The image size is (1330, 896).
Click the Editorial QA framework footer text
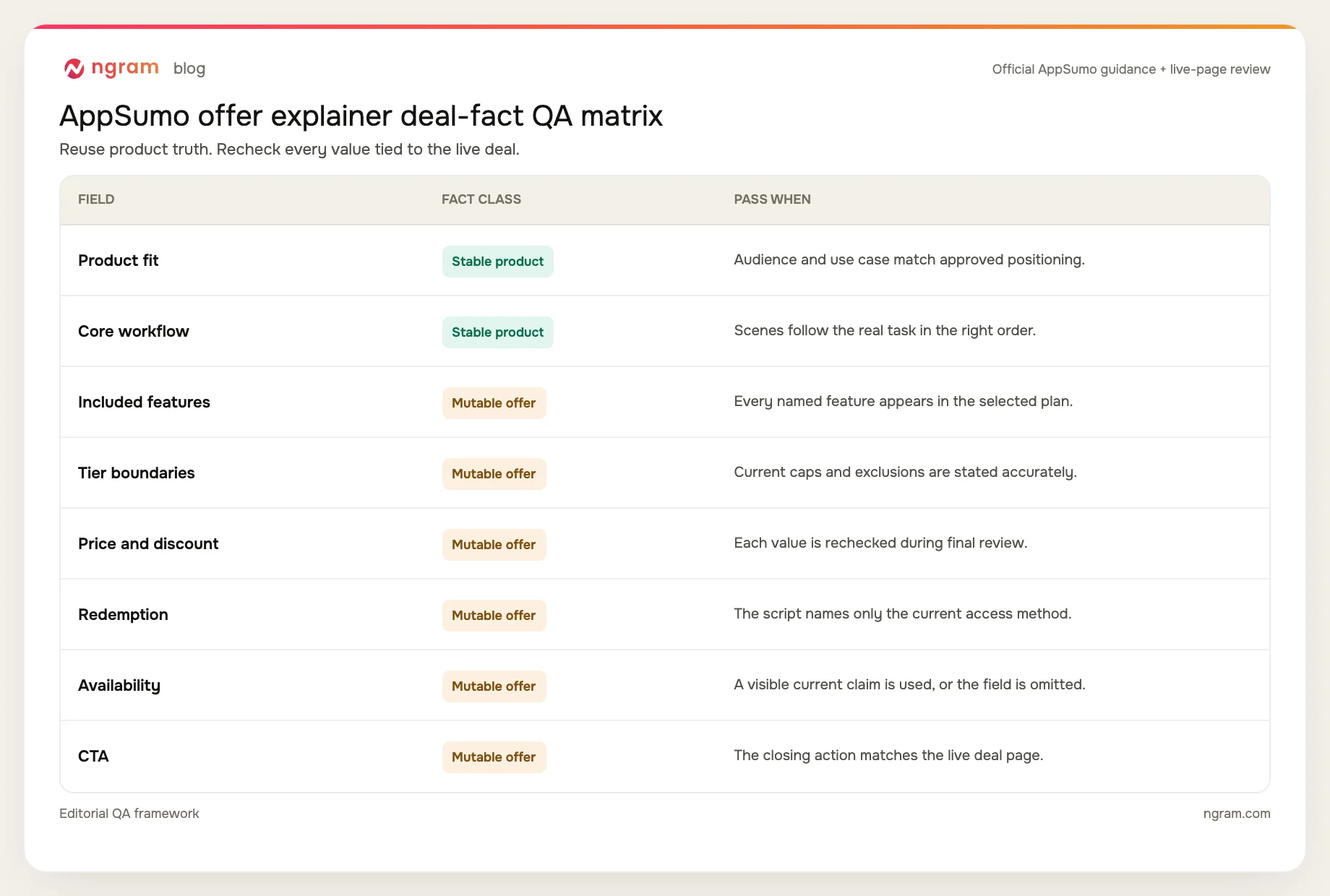coord(129,814)
